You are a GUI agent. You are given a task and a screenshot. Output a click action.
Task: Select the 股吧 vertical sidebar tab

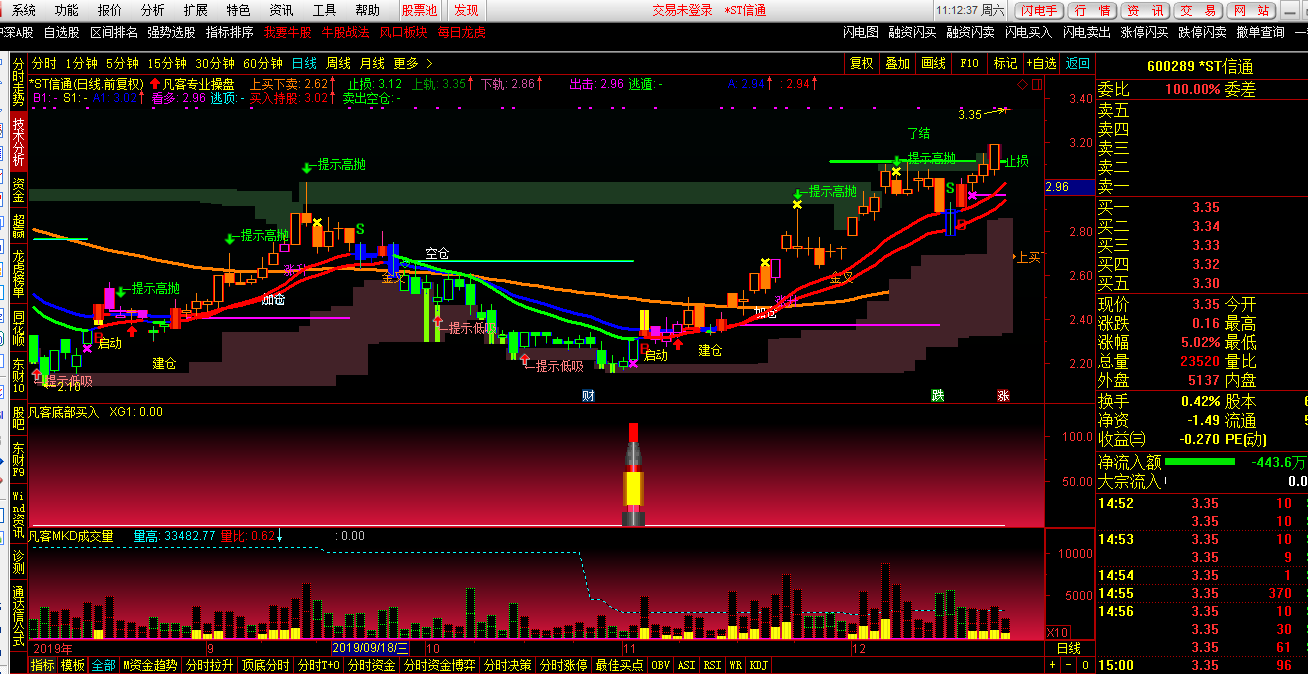(x=19, y=419)
